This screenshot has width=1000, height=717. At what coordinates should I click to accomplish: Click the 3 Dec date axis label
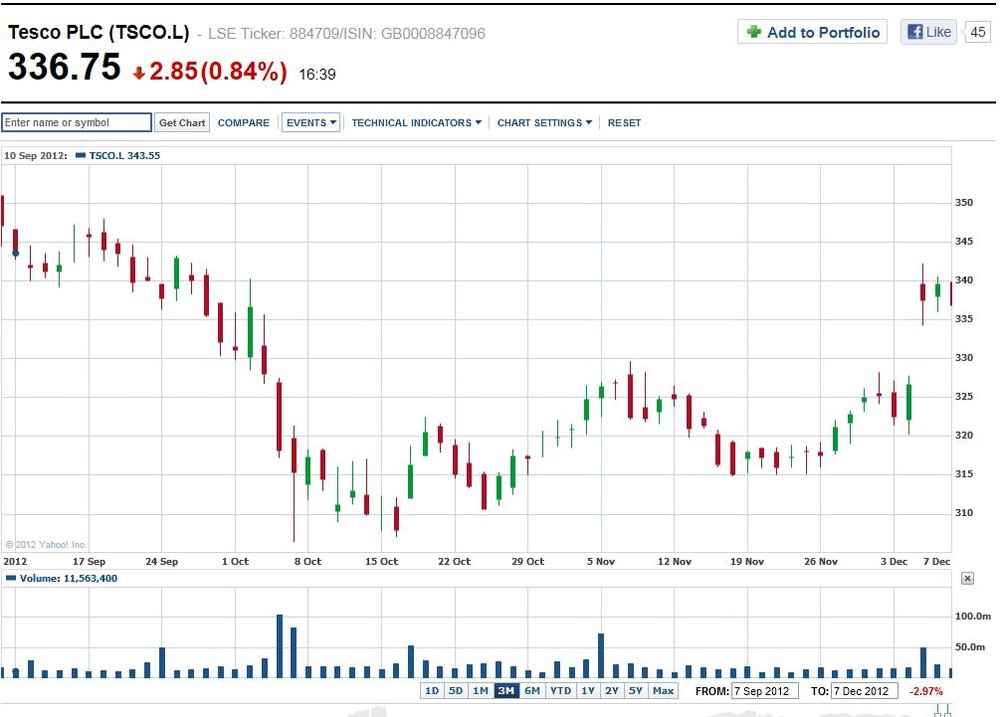(893, 561)
